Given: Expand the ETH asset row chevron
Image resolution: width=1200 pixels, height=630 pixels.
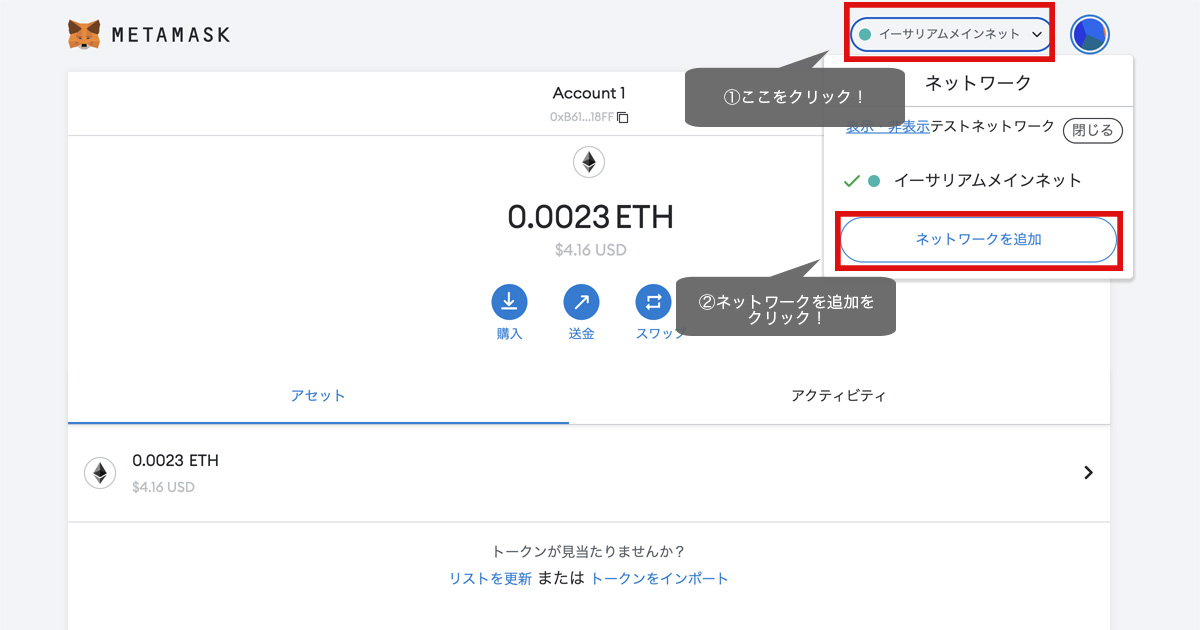Looking at the screenshot, I should 1089,473.
